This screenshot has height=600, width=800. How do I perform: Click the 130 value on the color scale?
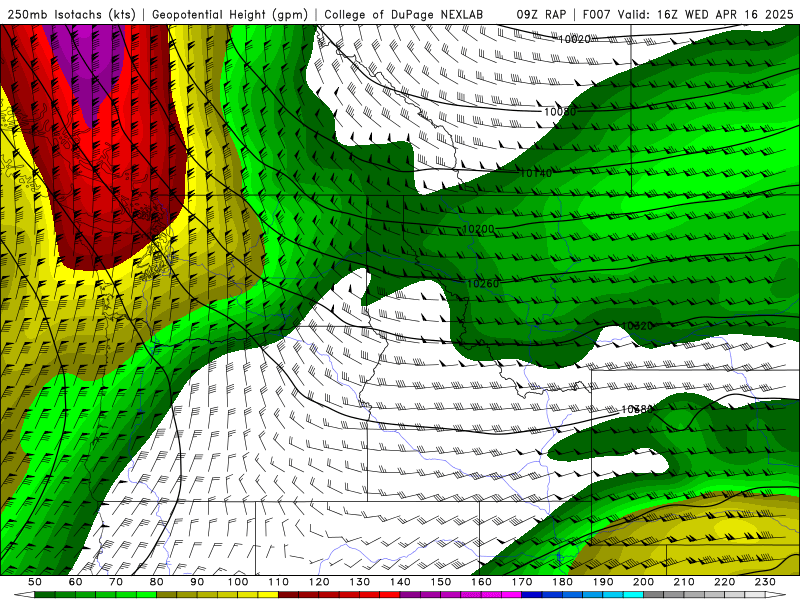[360, 582]
